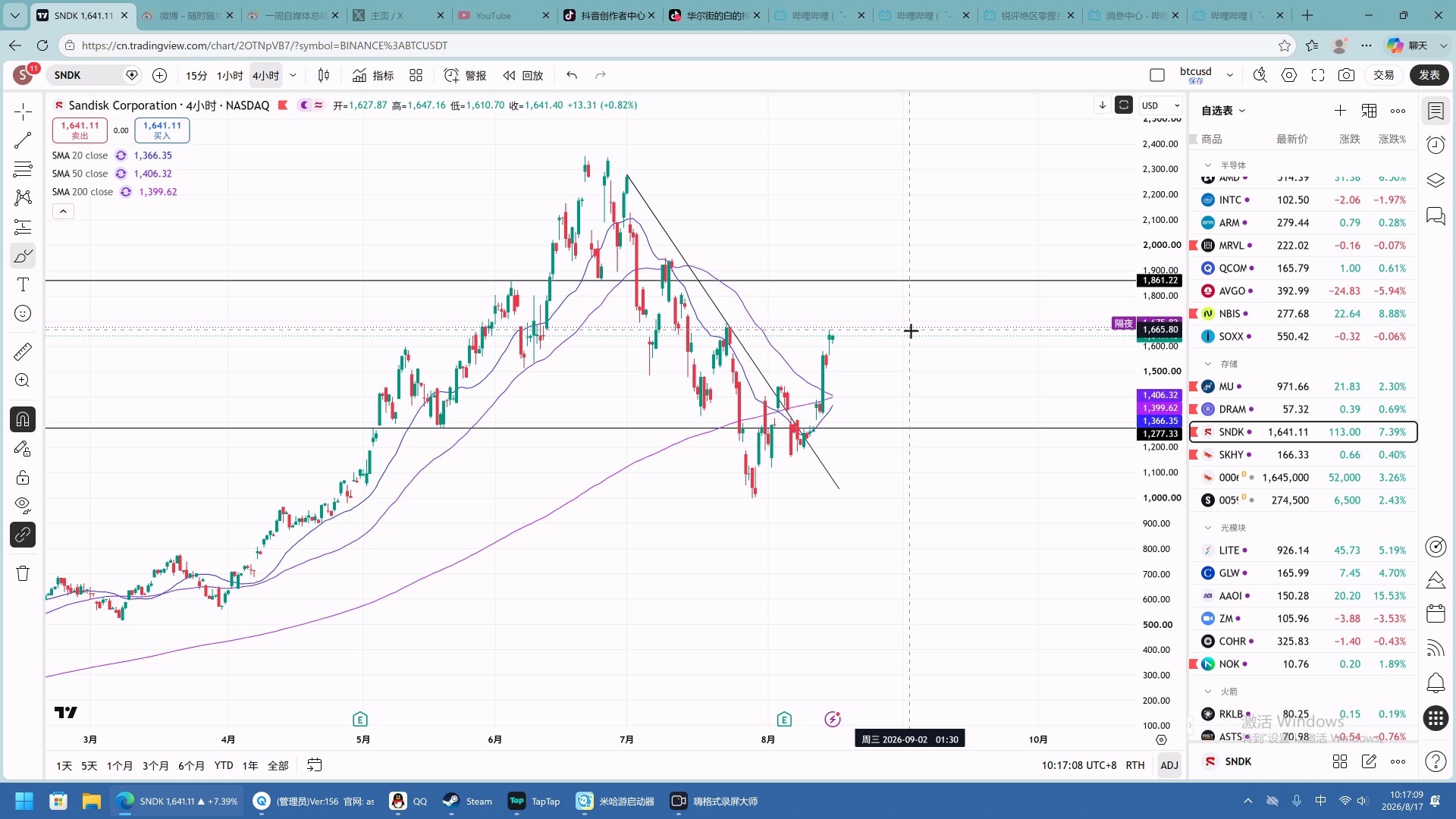Open the chart patterns tool

23,198
